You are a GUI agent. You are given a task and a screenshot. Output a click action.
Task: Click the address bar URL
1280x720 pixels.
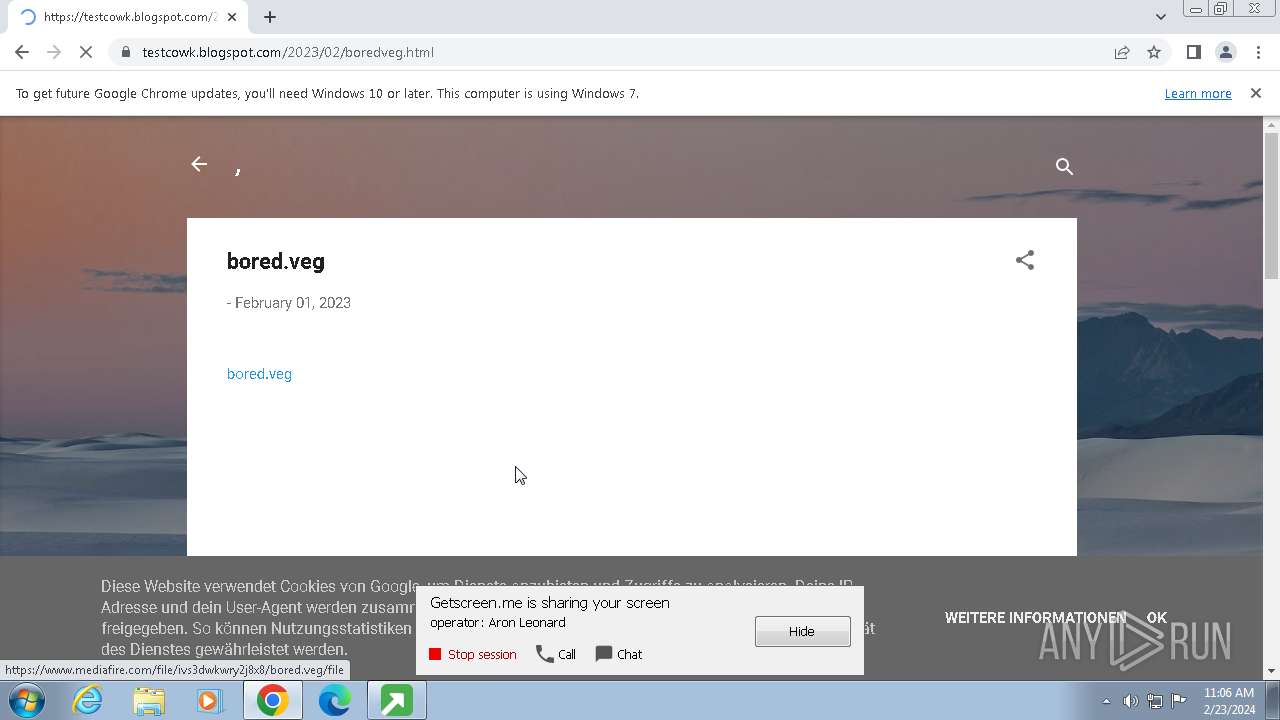pyautogui.click(x=288, y=52)
